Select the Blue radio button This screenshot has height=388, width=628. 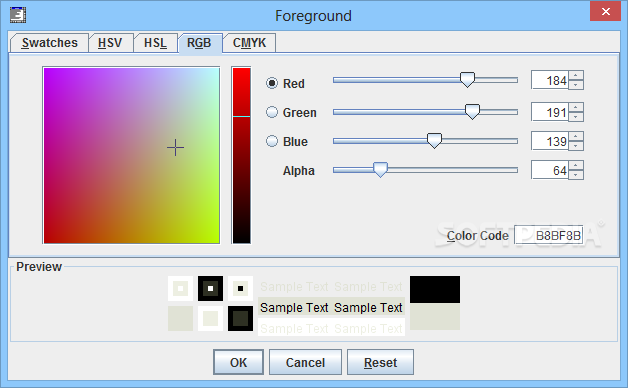(x=272, y=141)
